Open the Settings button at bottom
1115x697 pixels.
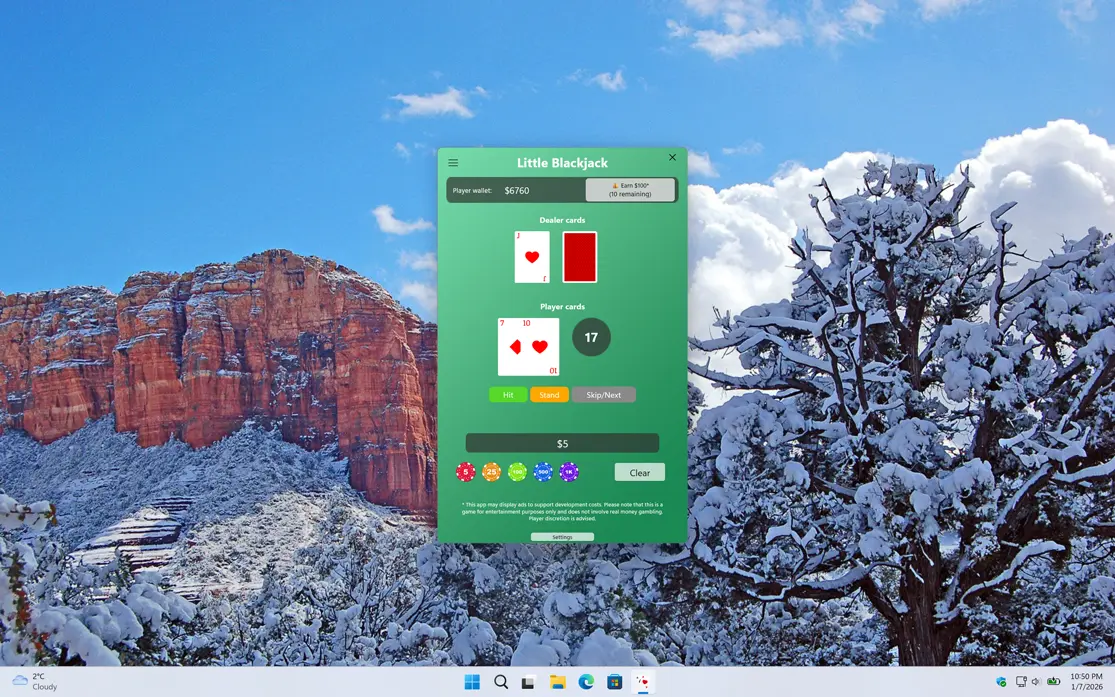point(562,537)
